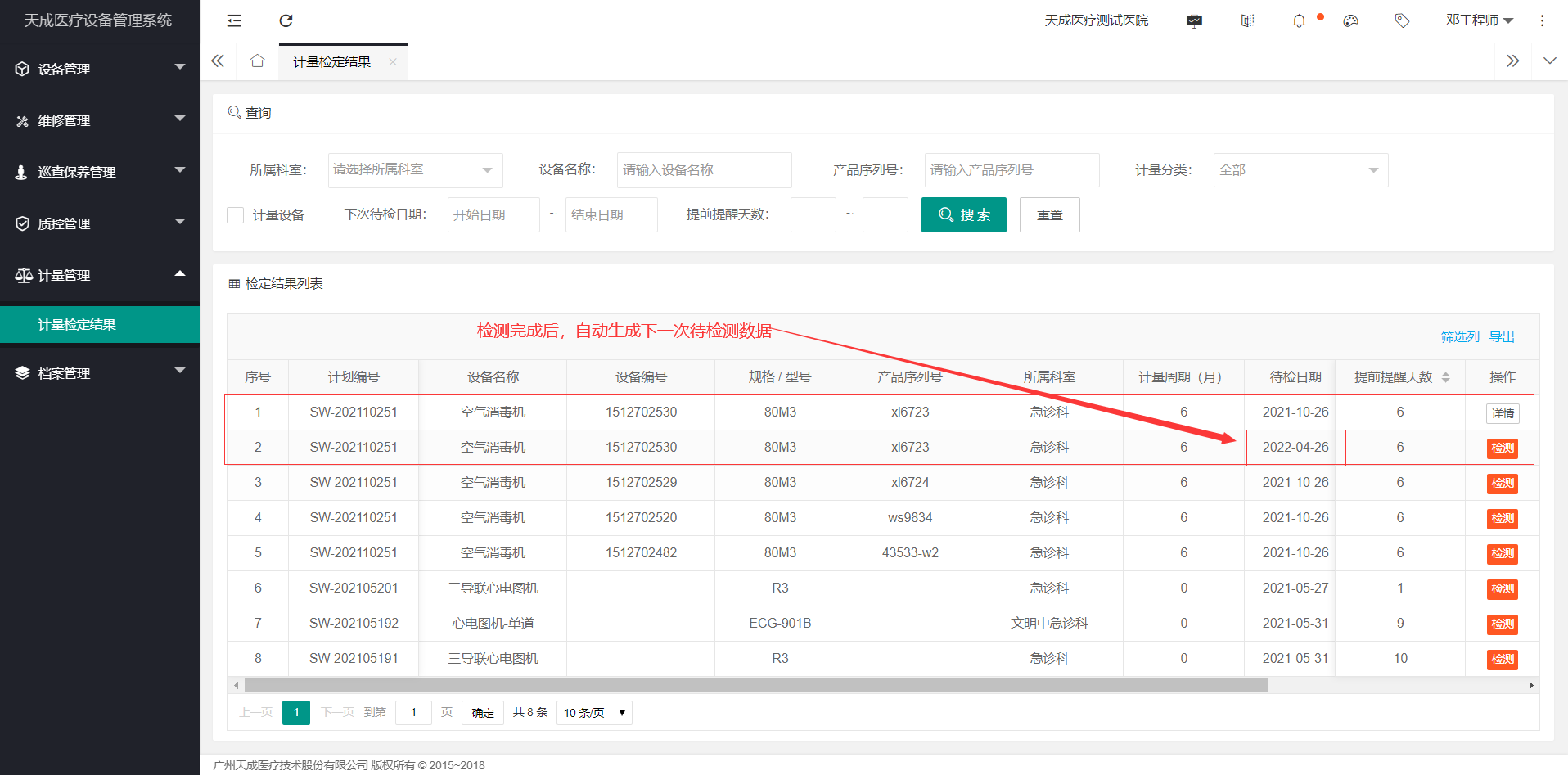Image resolution: width=1568 pixels, height=775 pixels.
Task: Click 检测 button for ws9834 row
Action: (1503, 519)
